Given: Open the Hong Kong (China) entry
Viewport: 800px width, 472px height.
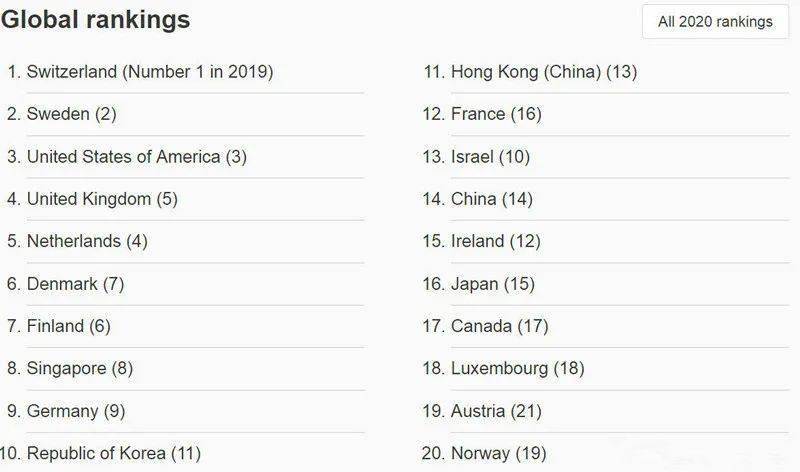Looking at the screenshot, I should click(543, 72).
